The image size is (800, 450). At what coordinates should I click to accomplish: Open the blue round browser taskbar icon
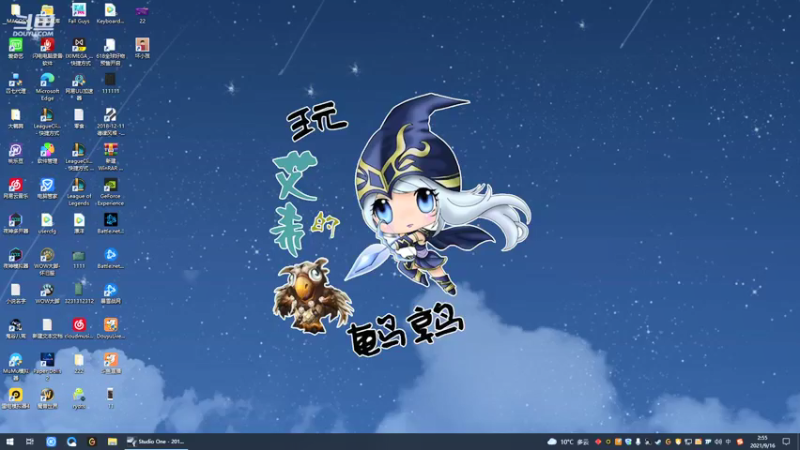pyautogui.click(x=51, y=441)
